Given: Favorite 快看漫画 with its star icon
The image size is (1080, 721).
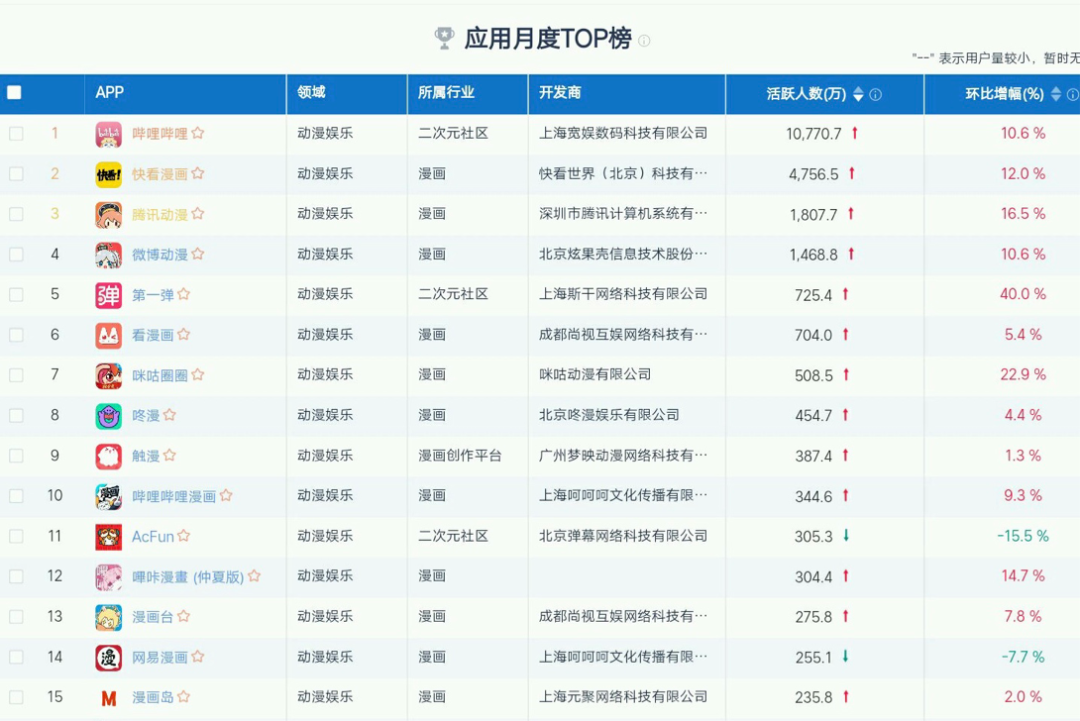Looking at the screenshot, I should tap(198, 174).
